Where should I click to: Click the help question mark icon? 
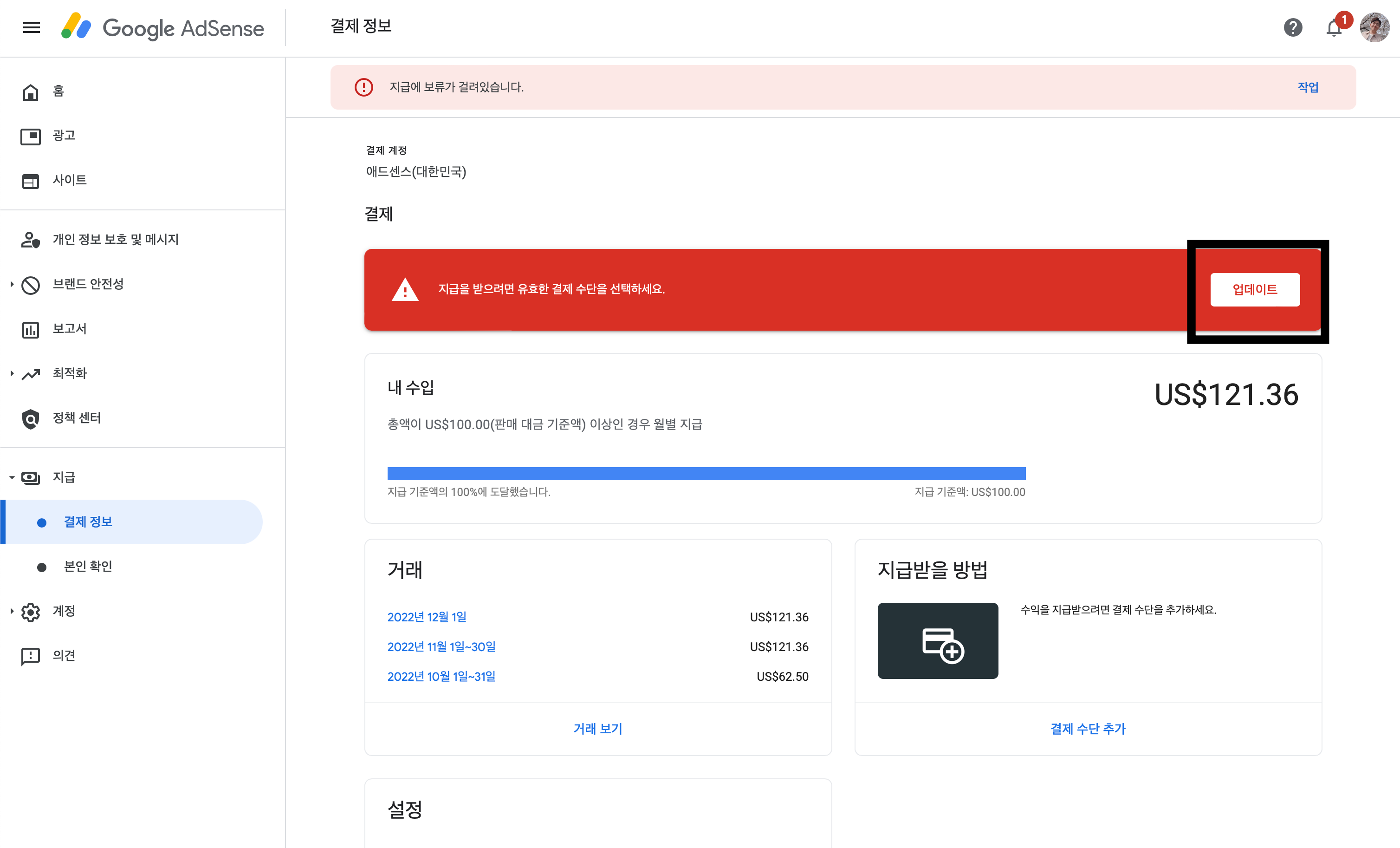click(x=1293, y=27)
